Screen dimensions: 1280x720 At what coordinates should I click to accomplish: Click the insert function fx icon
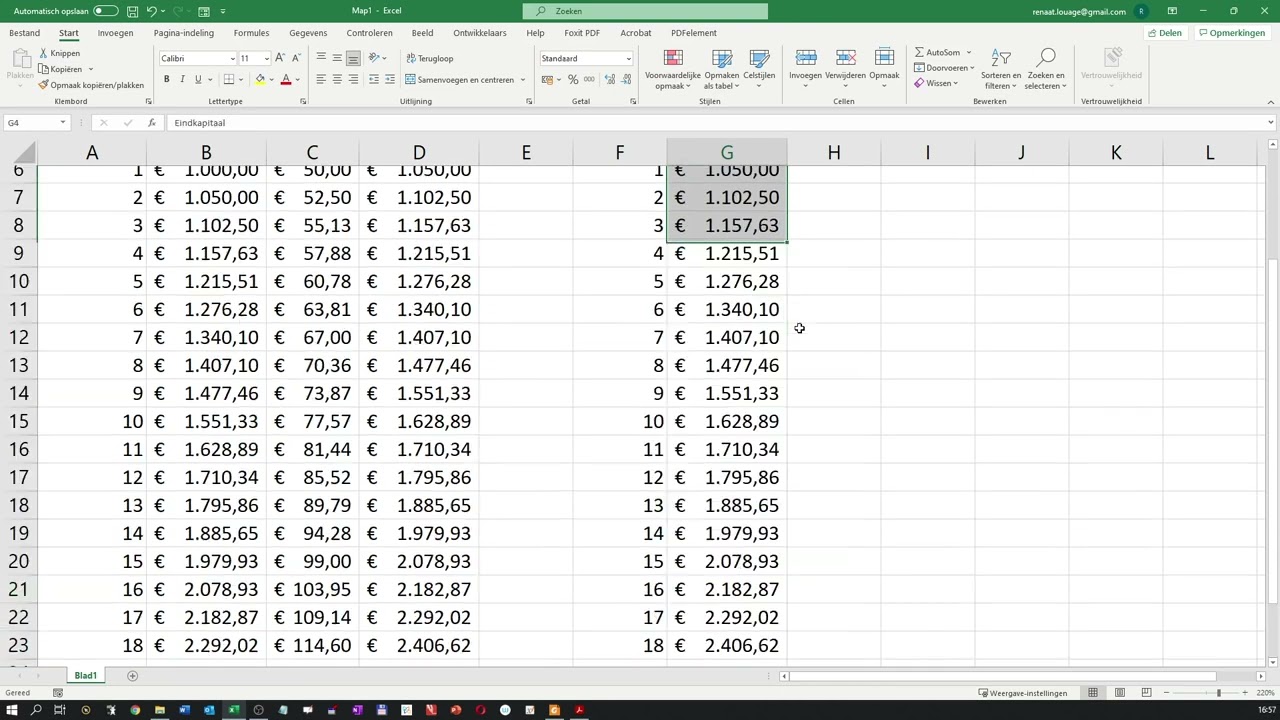152,123
